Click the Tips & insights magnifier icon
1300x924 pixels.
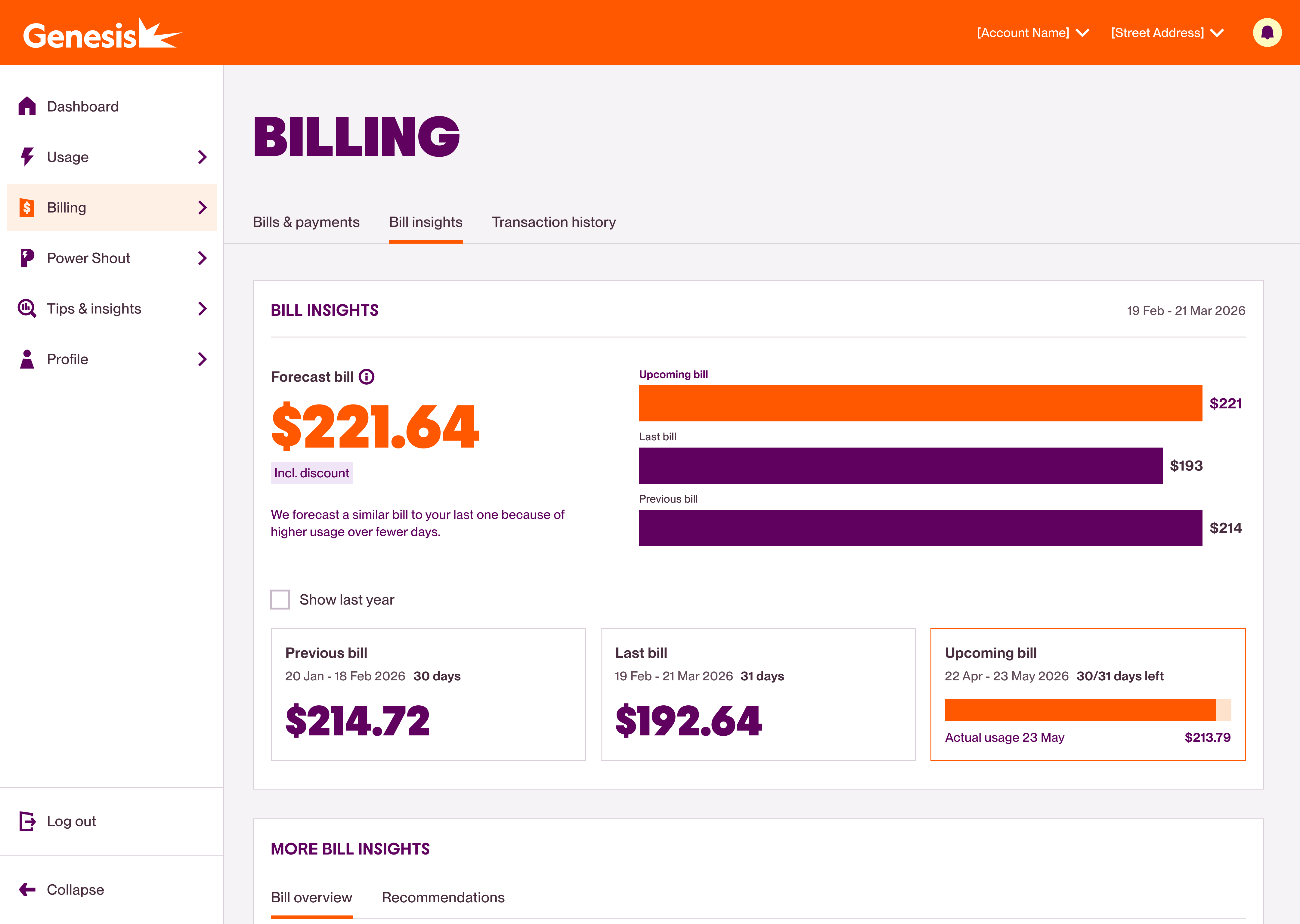27,308
